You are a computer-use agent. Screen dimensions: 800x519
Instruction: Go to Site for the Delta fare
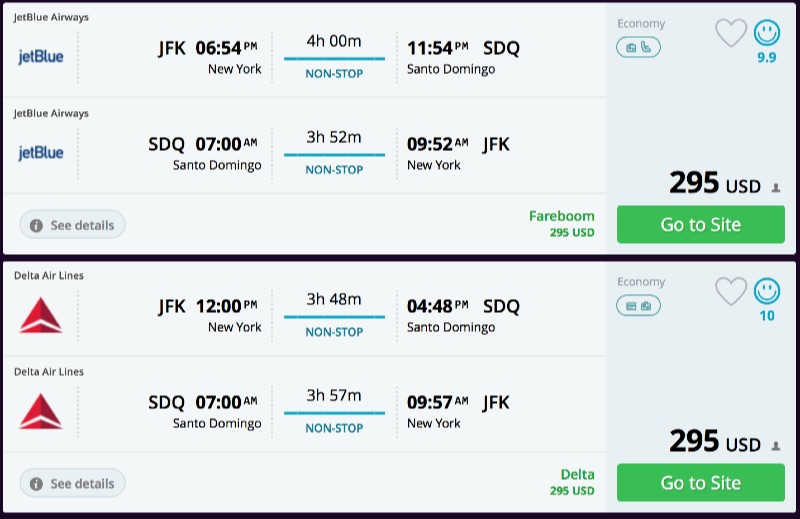pos(700,483)
